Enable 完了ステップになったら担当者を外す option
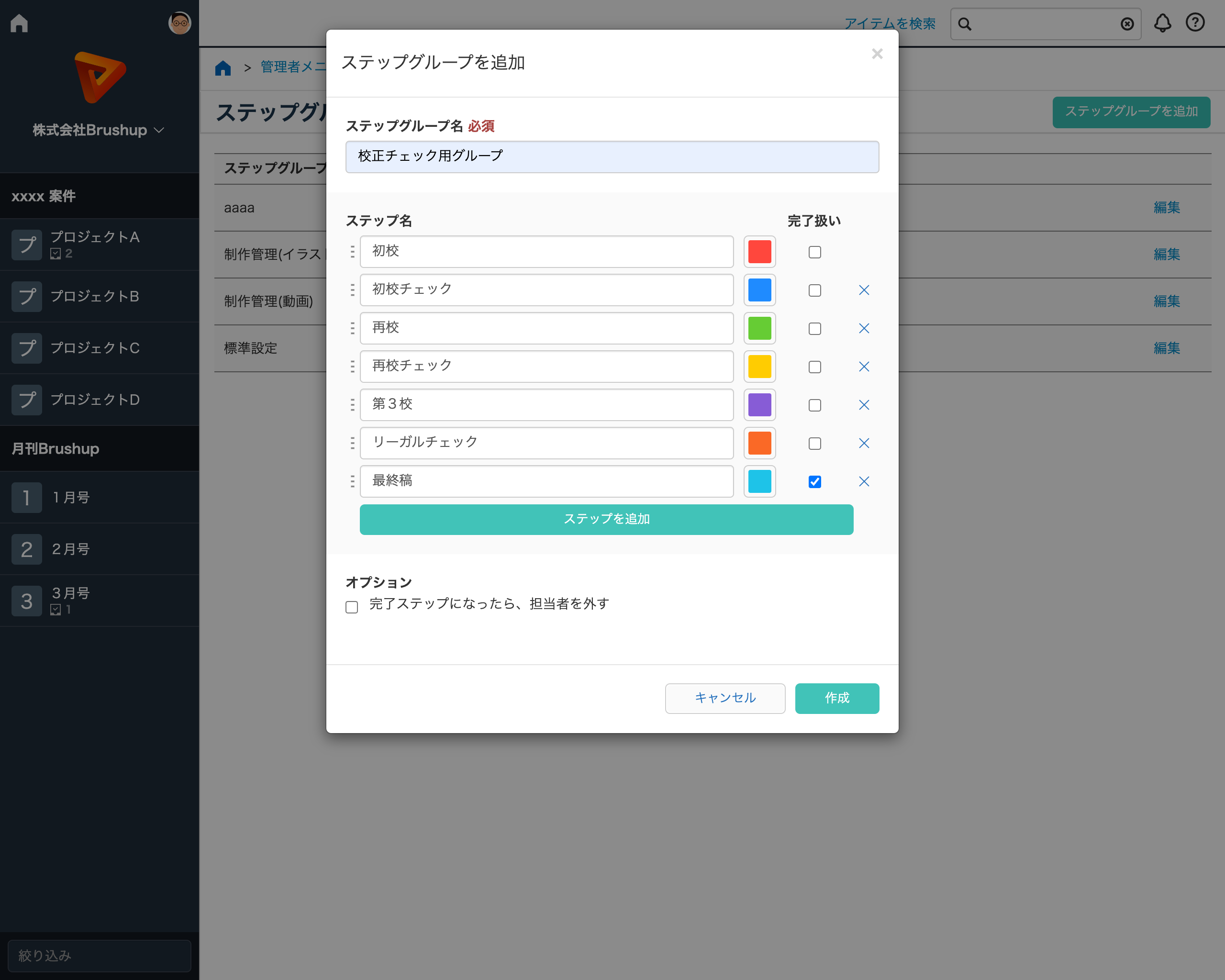The image size is (1225, 980). pos(352,607)
